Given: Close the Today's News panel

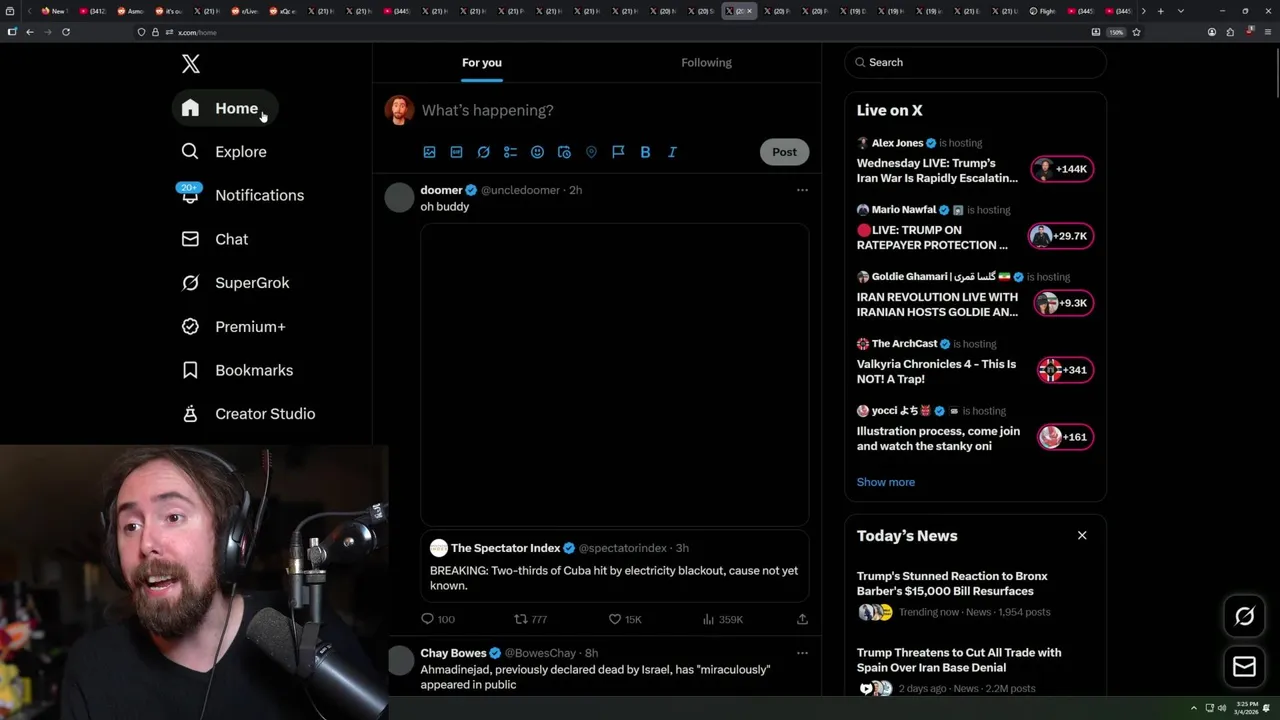Looking at the screenshot, I should pos(1082,536).
